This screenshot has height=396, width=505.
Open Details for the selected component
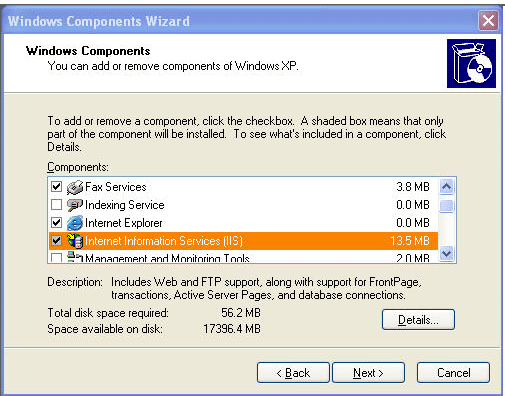pyautogui.click(x=418, y=320)
